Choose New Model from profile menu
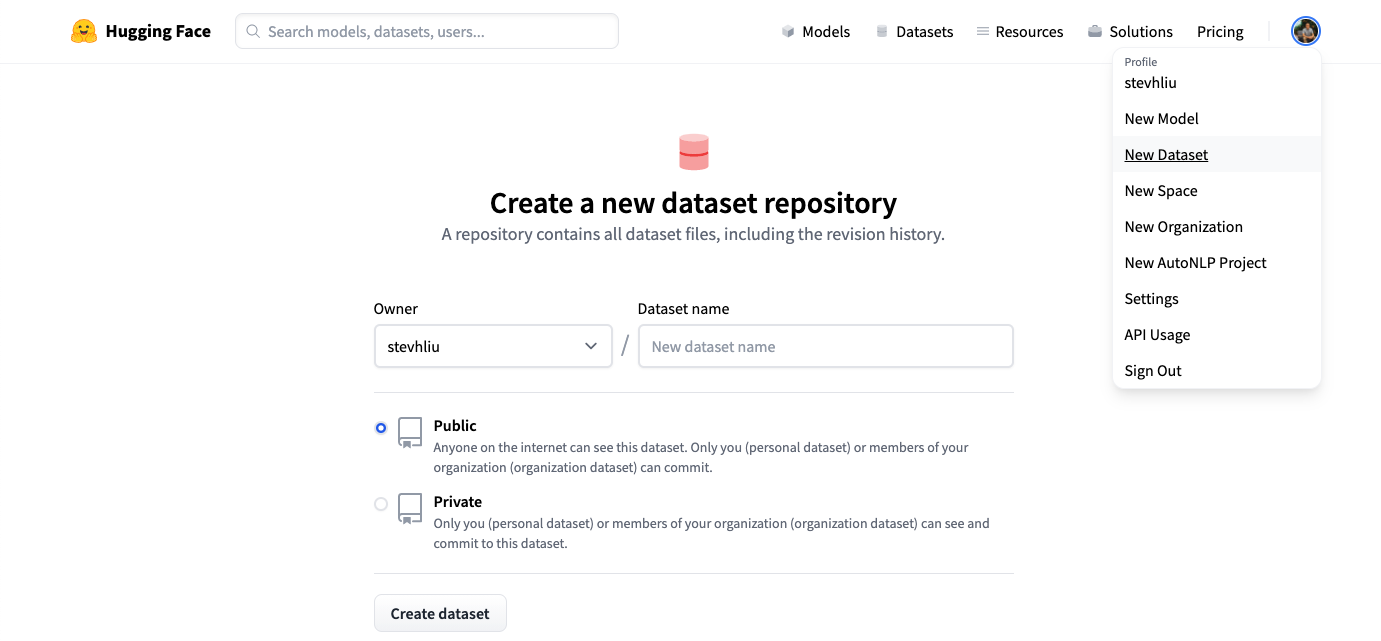The image size is (1381, 641). click(1161, 119)
